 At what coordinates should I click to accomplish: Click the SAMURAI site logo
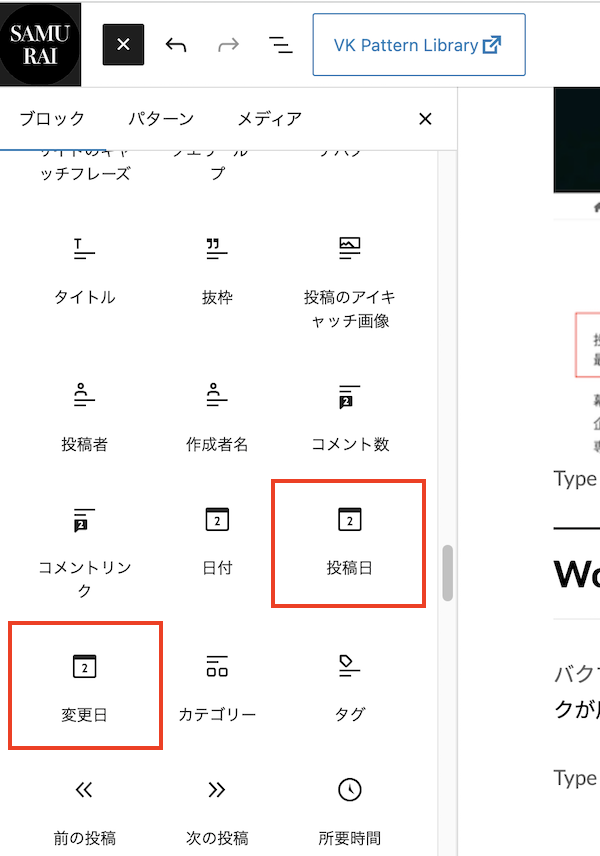coord(40,44)
